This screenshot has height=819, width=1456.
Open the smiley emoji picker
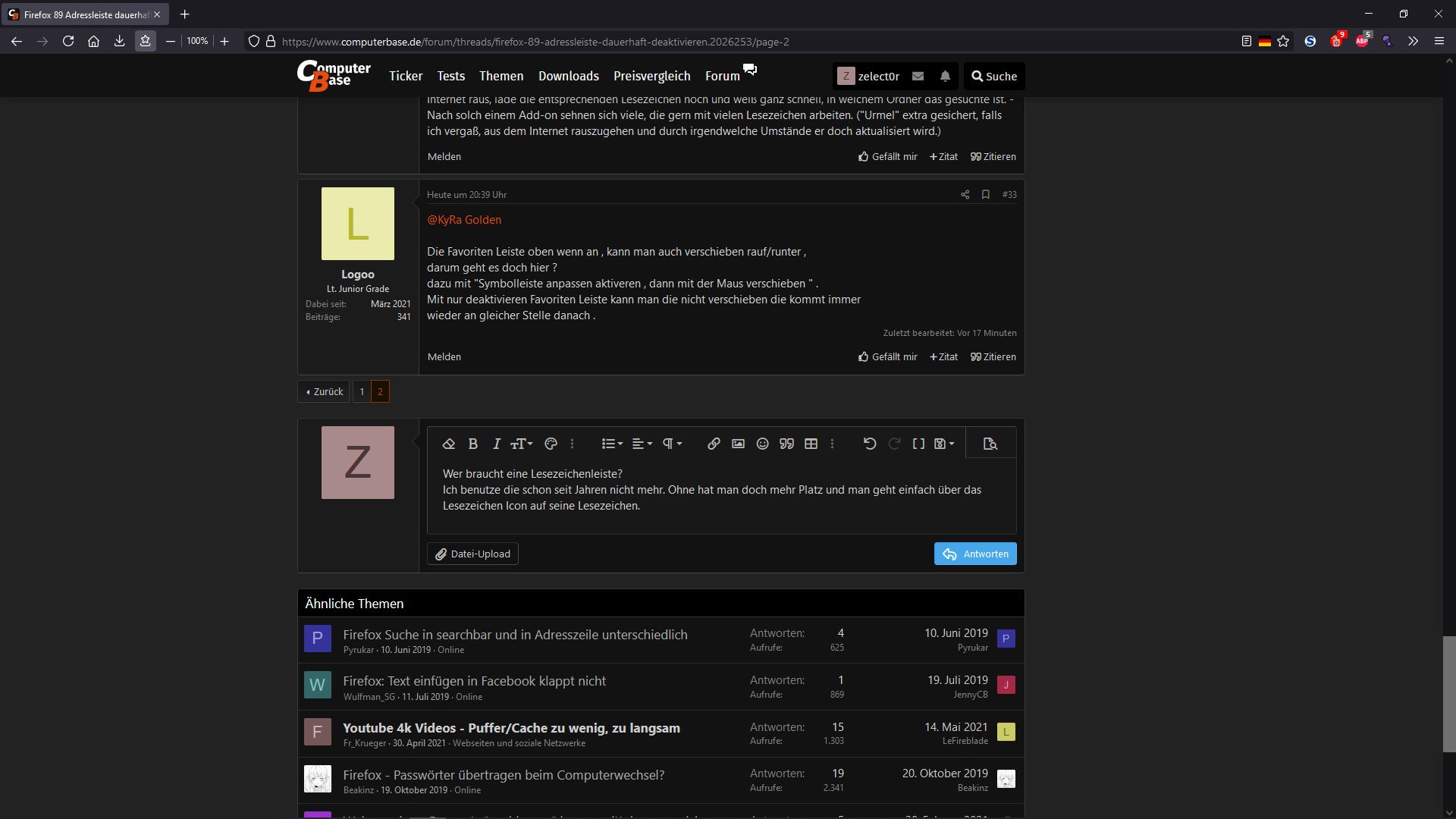point(762,444)
